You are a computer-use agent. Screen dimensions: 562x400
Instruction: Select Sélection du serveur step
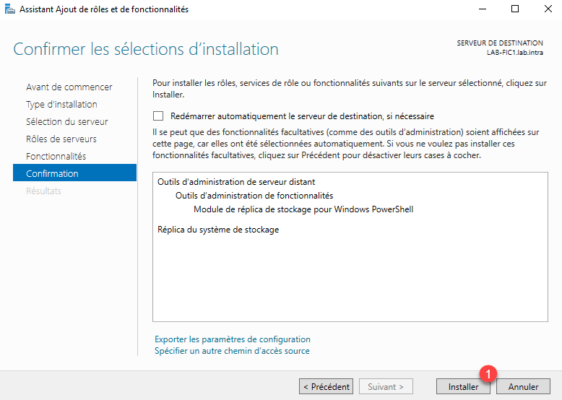(x=67, y=122)
